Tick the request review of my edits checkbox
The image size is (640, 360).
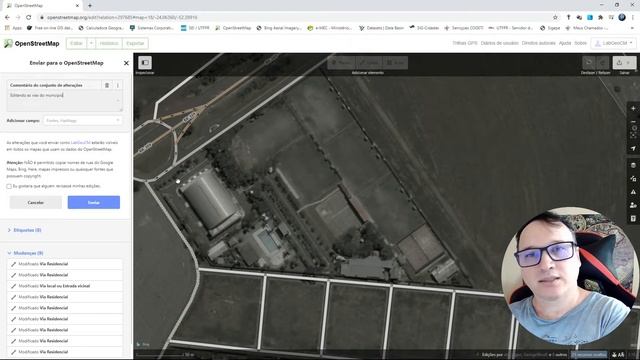(x=9, y=186)
